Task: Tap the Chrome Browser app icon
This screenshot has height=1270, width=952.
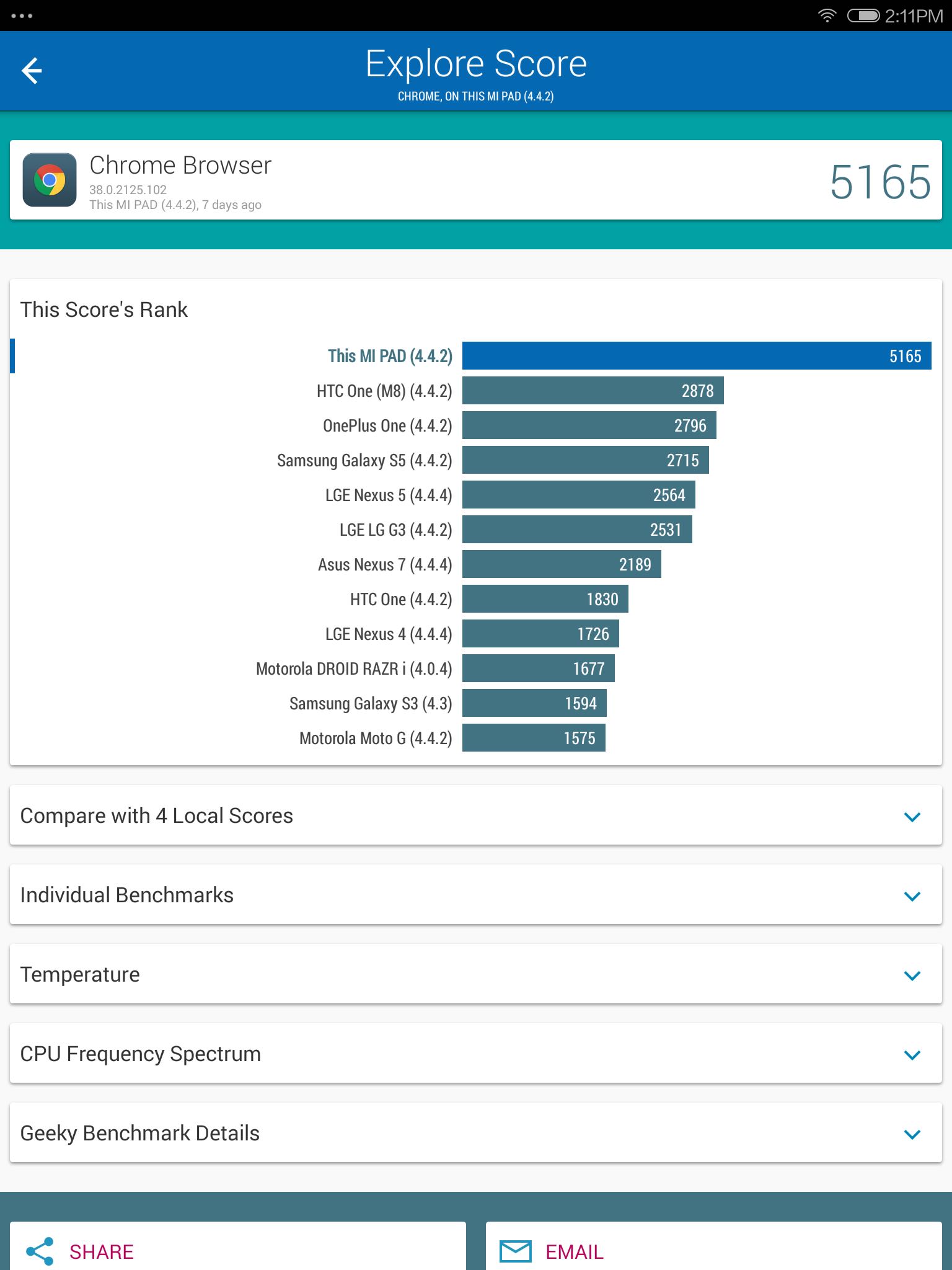Action: pos(50,180)
